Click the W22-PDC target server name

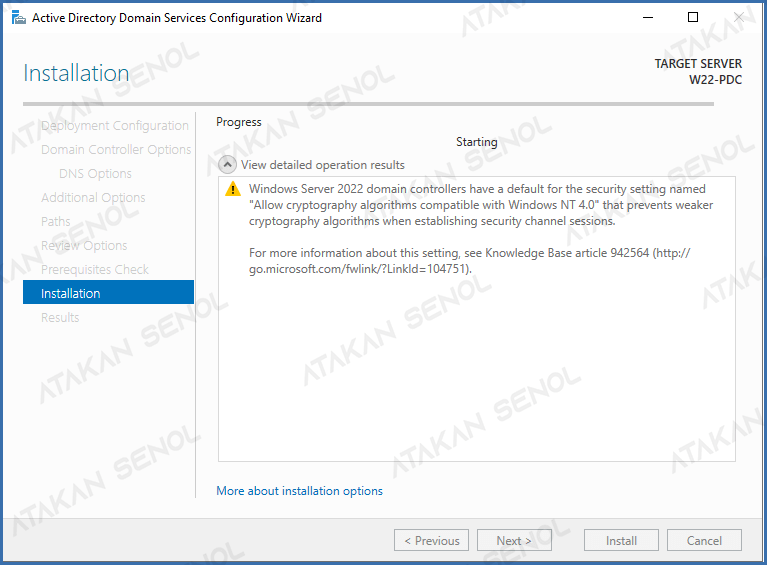click(x=715, y=80)
